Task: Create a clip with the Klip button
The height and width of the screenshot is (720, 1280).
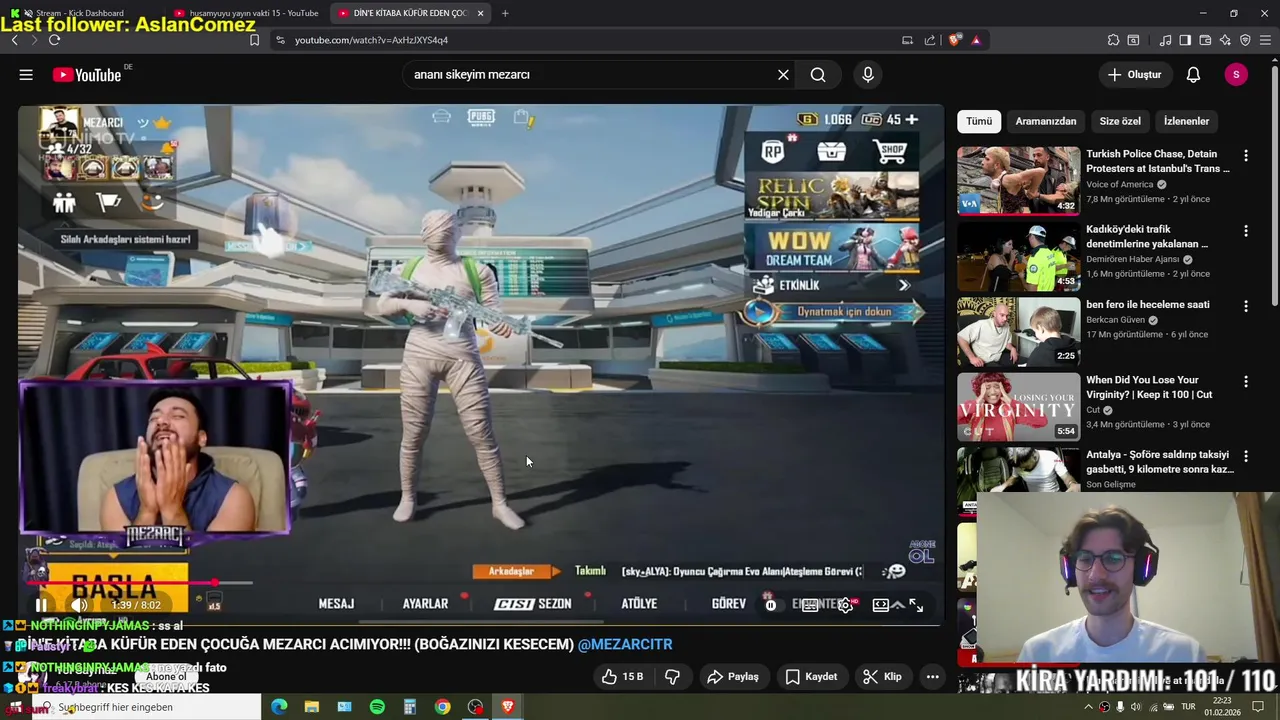Action: (x=883, y=677)
